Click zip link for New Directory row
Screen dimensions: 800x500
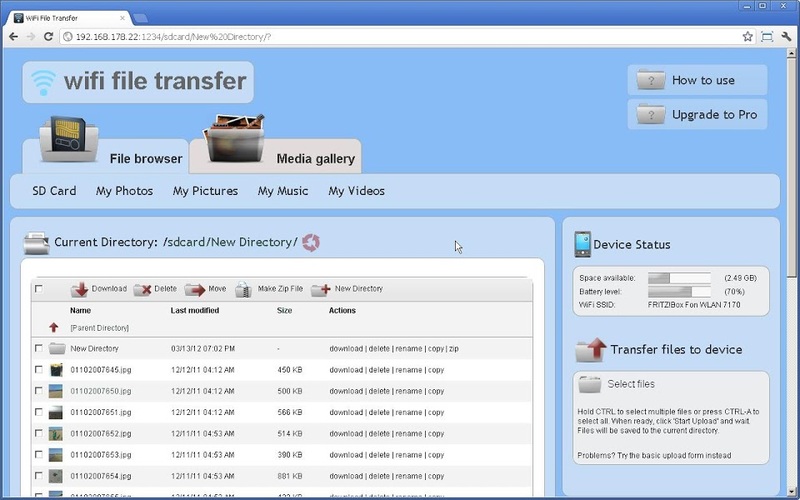click(454, 349)
